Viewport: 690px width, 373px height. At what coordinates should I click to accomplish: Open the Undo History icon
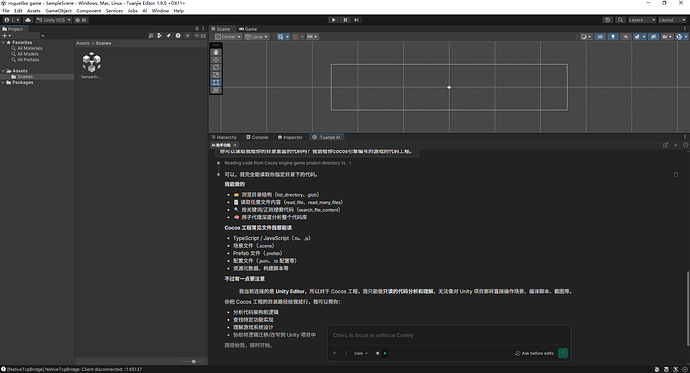[x=608, y=20]
